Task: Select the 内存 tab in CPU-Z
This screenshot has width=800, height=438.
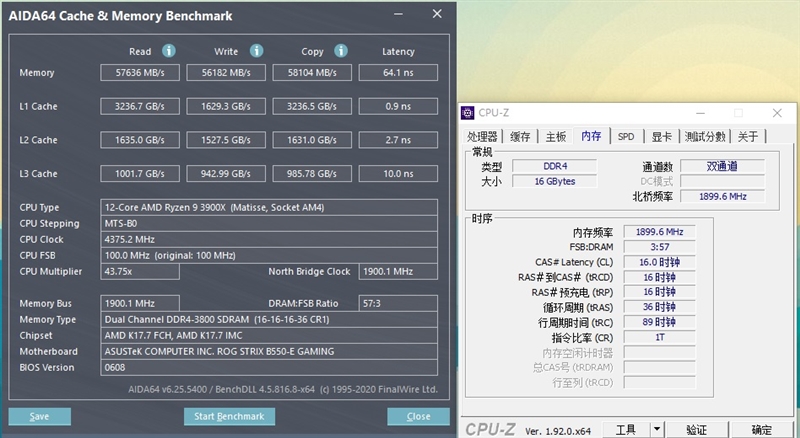Action: [591, 135]
